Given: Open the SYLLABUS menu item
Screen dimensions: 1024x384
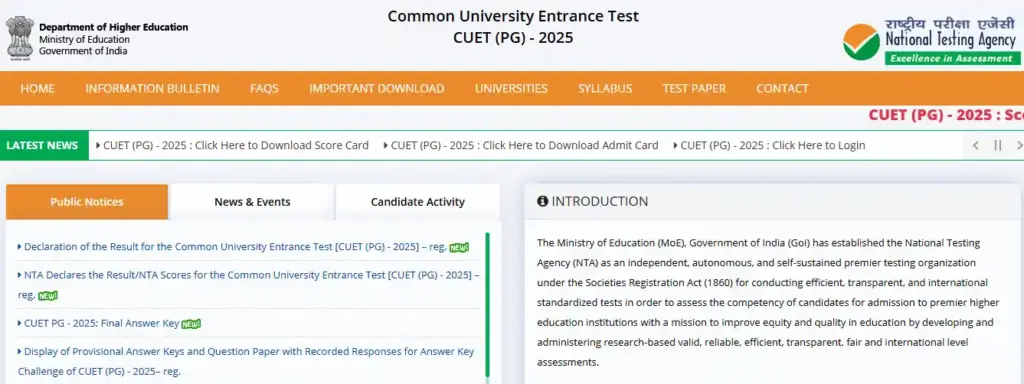Looking at the screenshot, I should (x=605, y=89).
